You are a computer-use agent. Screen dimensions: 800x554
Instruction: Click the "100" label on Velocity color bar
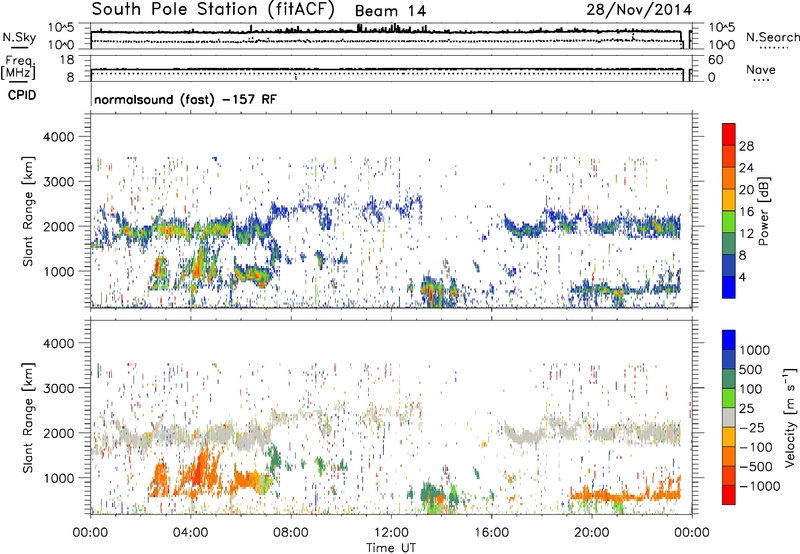751,389
